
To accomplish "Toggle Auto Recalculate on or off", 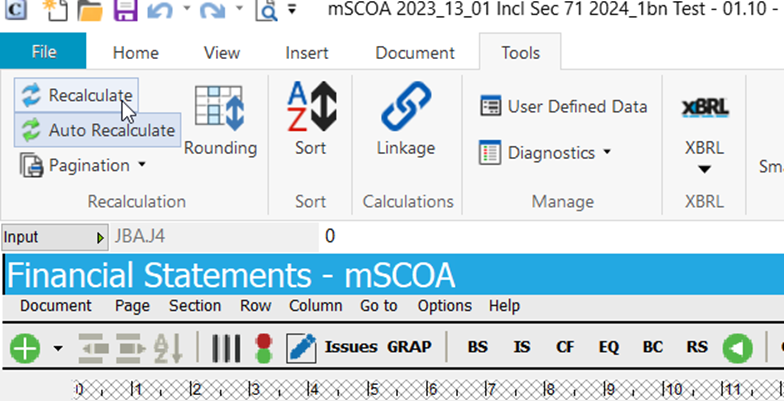I will (x=98, y=130).
